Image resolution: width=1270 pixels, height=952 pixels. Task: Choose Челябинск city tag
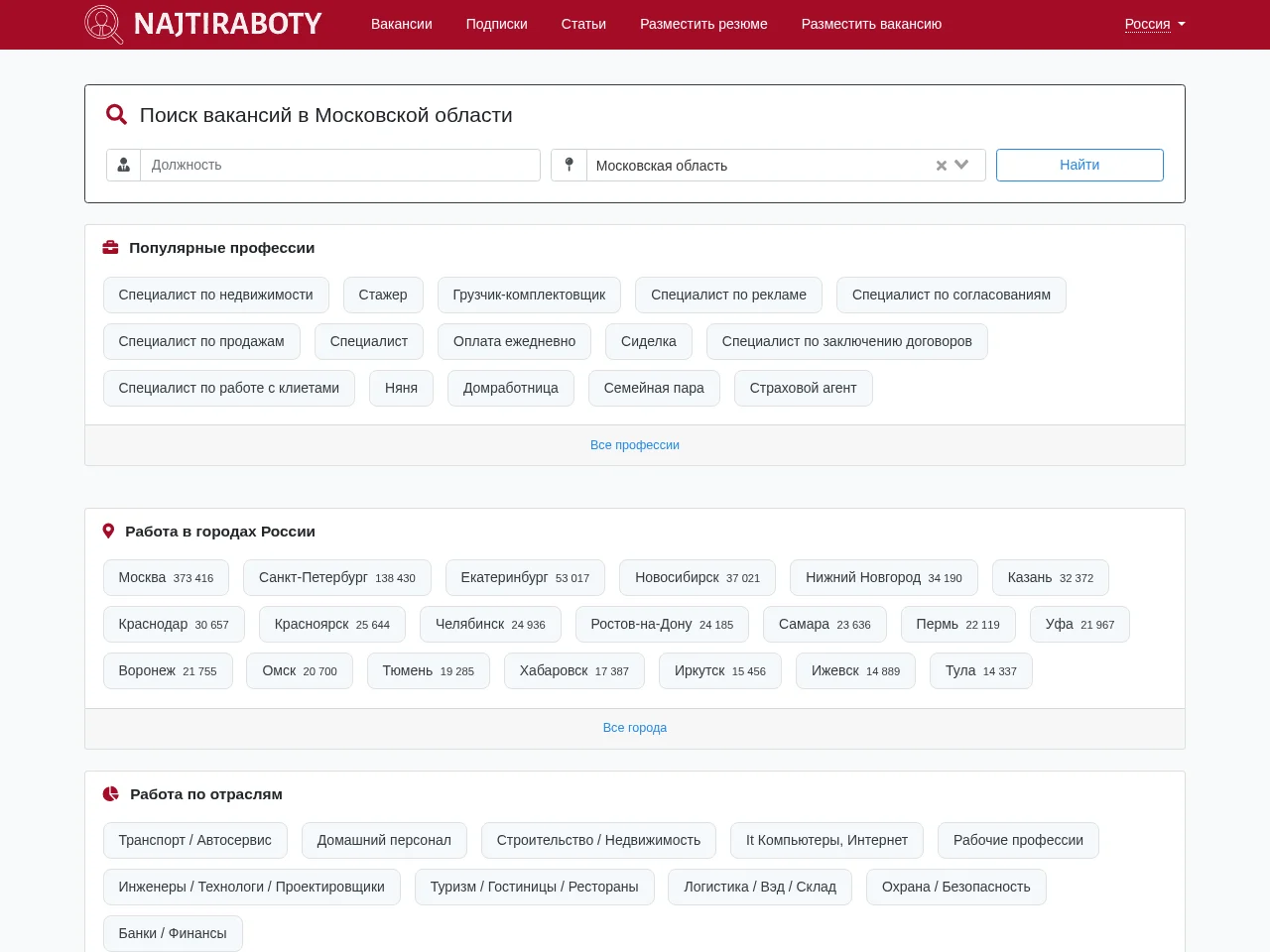(x=490, y=625)
